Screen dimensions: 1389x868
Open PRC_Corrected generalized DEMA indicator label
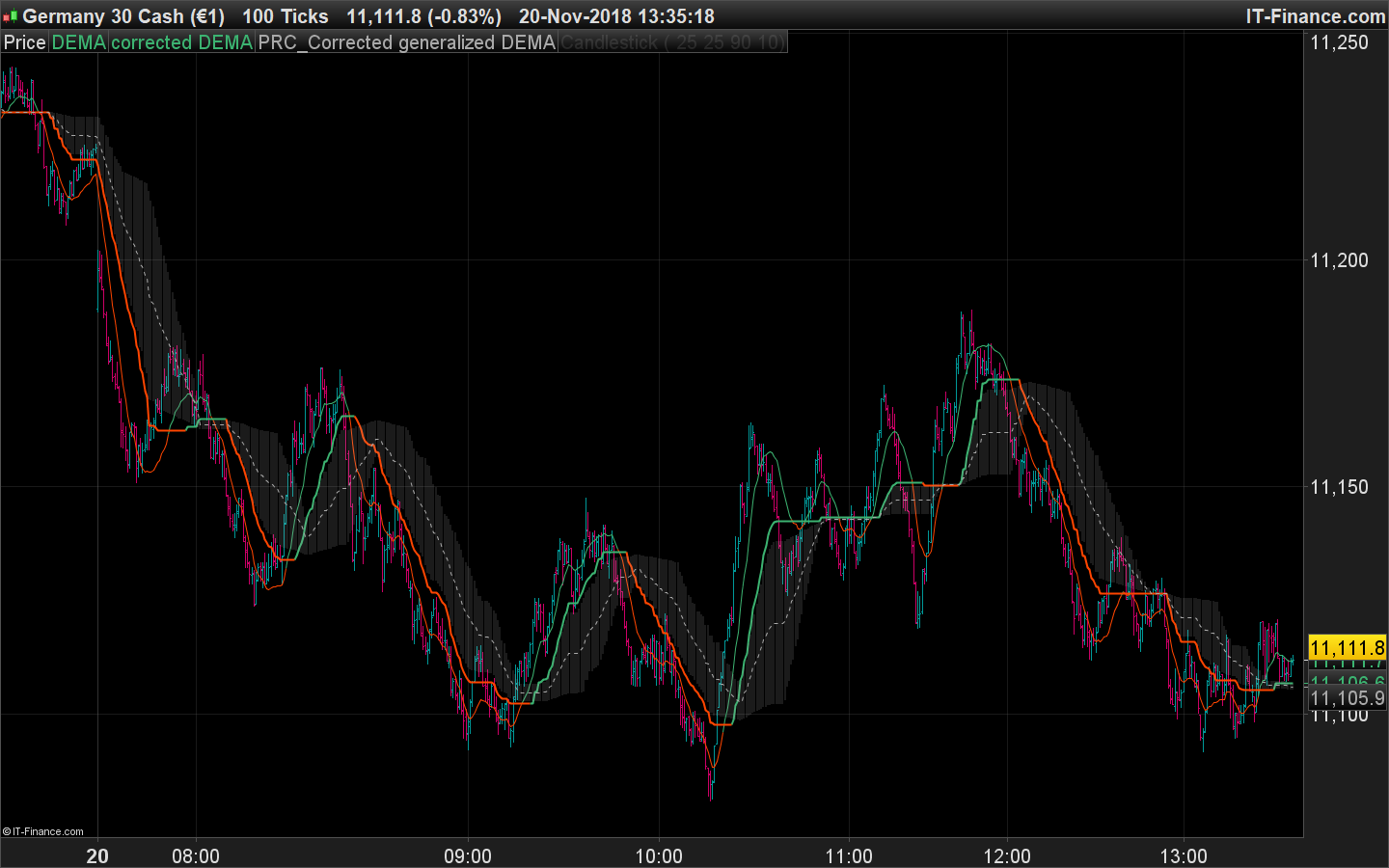tap(406, 42)
